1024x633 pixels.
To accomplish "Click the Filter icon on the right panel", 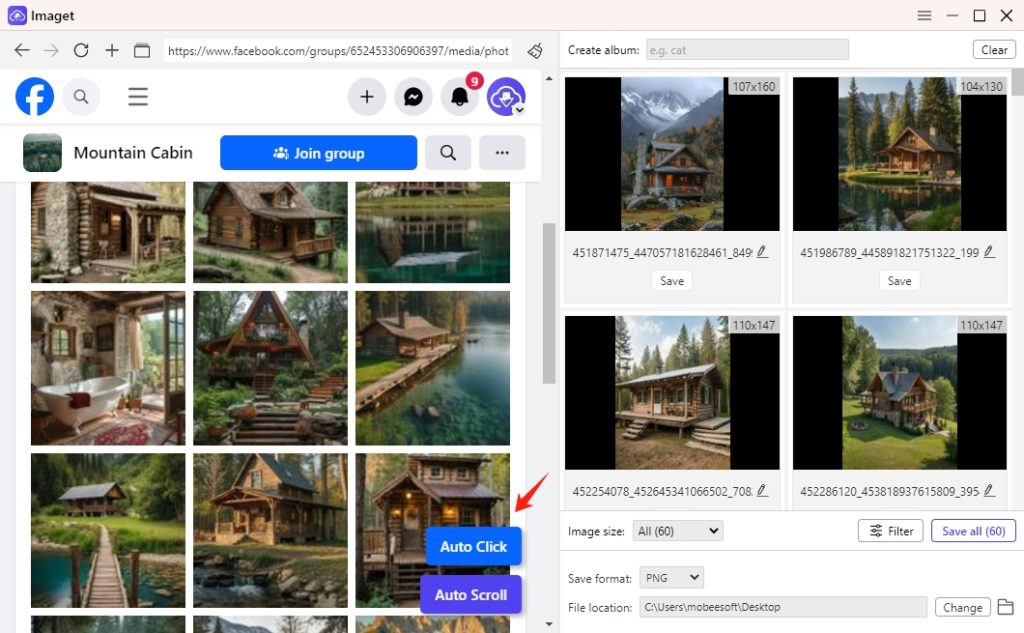I will (890, 530).
